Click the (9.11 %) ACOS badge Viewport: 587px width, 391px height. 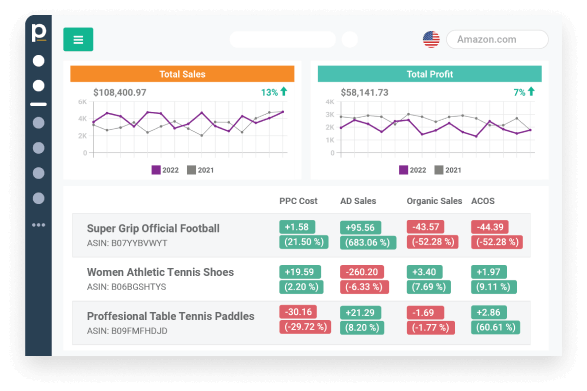494,287
